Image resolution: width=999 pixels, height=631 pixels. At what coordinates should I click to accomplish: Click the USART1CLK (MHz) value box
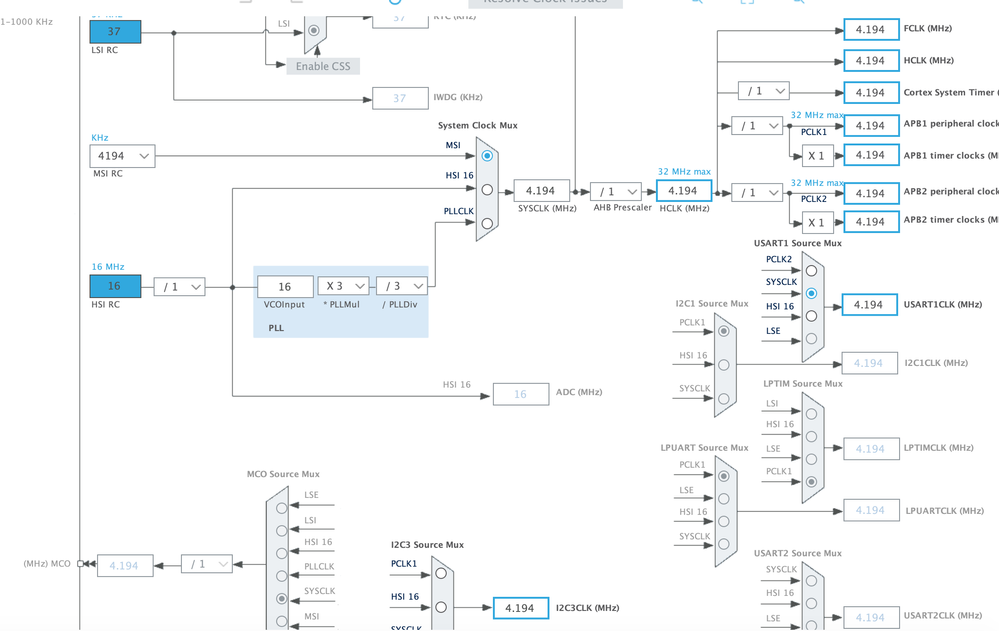[870, 305]
